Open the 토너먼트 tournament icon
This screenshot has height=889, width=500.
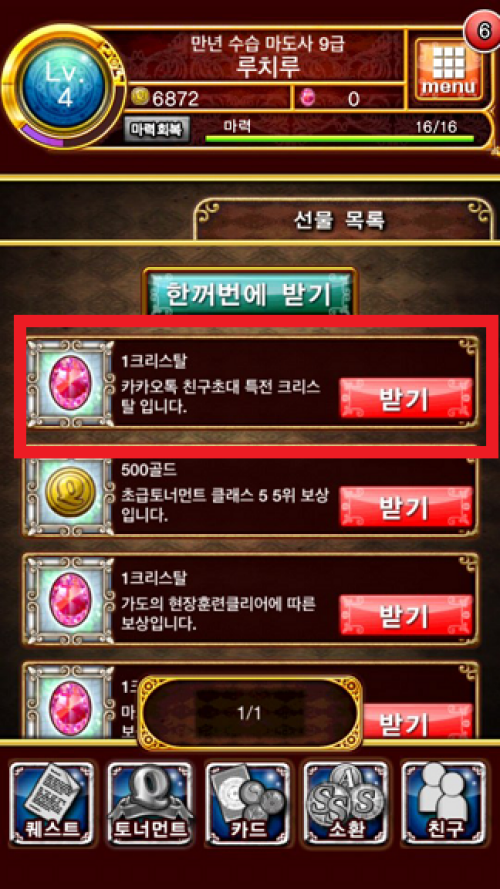[150, 803]
